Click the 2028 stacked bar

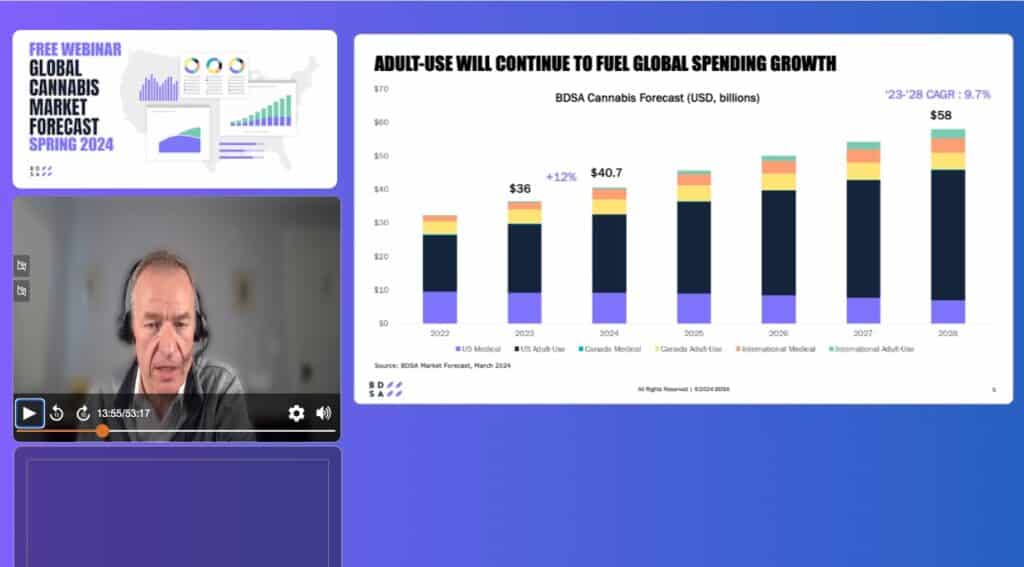click(x=948, y=226)
